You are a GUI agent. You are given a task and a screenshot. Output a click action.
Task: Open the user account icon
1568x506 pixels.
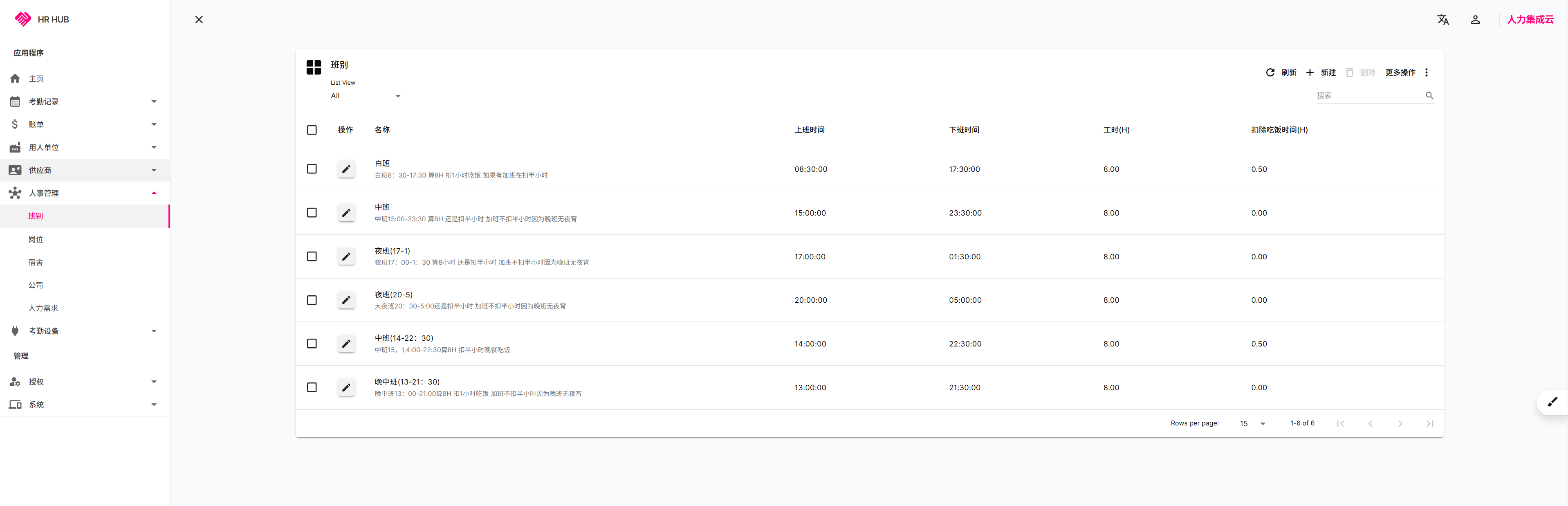pyautogui.click(x=1475, y=20)
